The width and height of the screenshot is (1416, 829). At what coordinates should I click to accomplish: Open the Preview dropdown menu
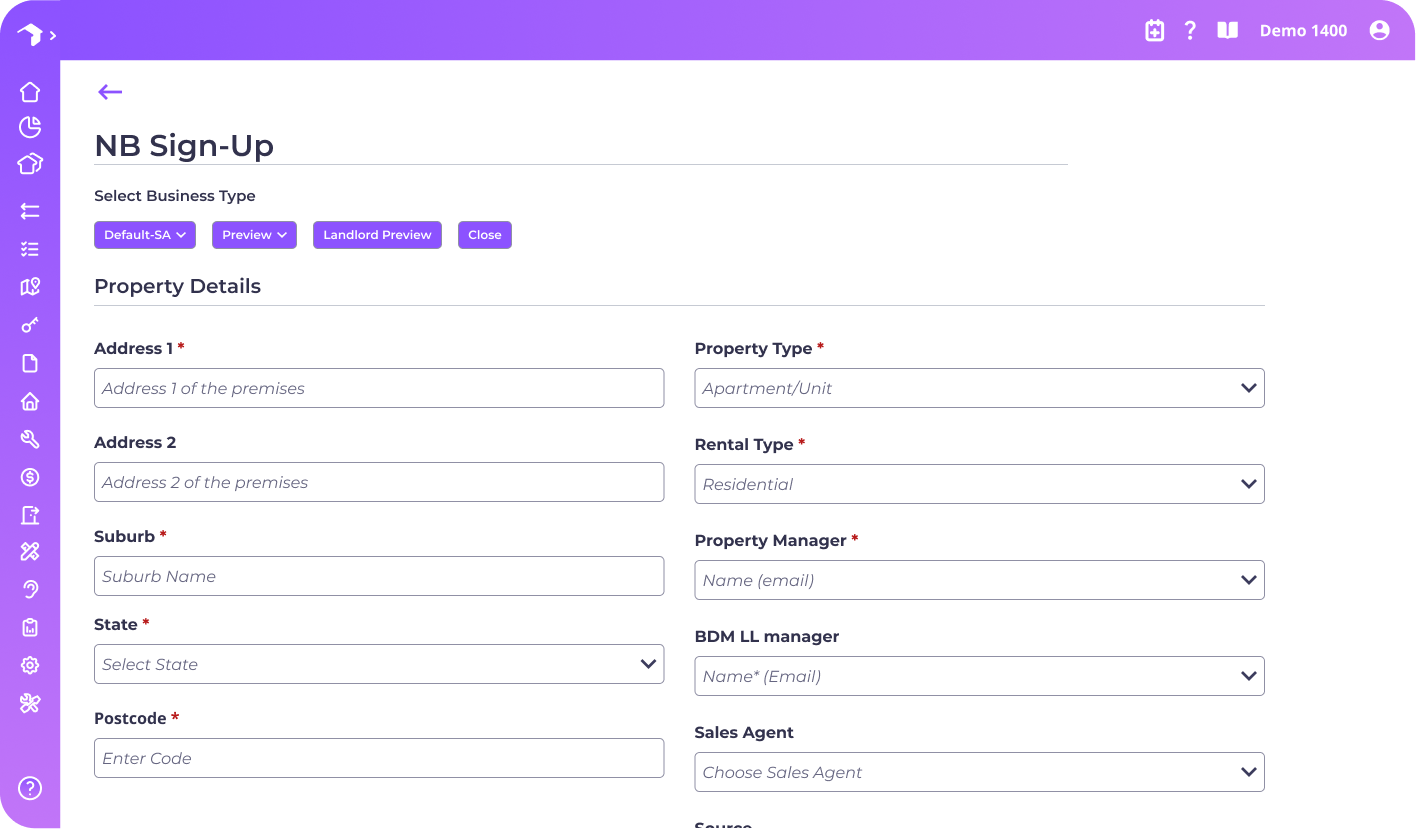[x=254, y=235]
